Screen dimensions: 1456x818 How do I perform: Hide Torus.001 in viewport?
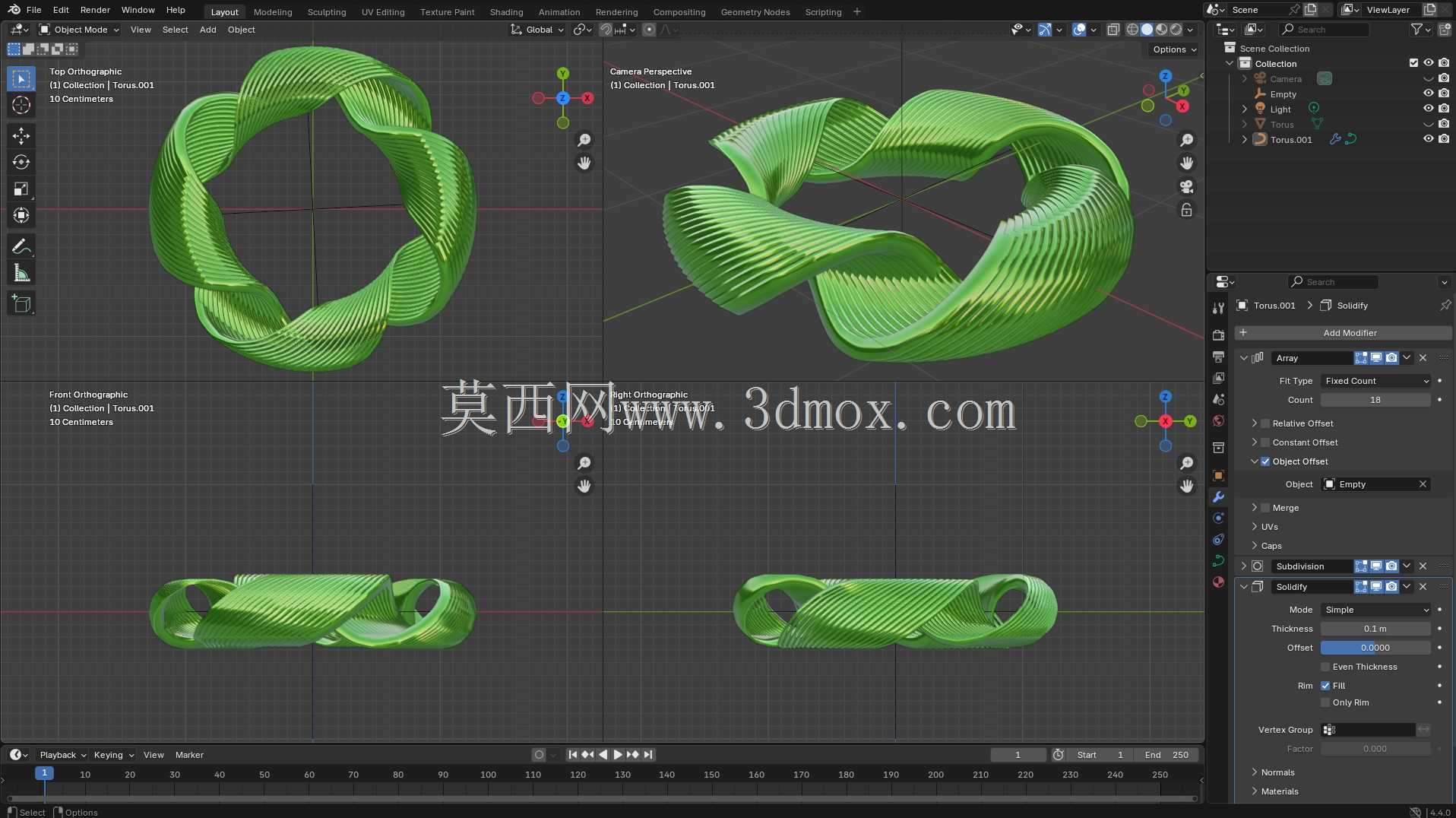(x=1429, y=139)
